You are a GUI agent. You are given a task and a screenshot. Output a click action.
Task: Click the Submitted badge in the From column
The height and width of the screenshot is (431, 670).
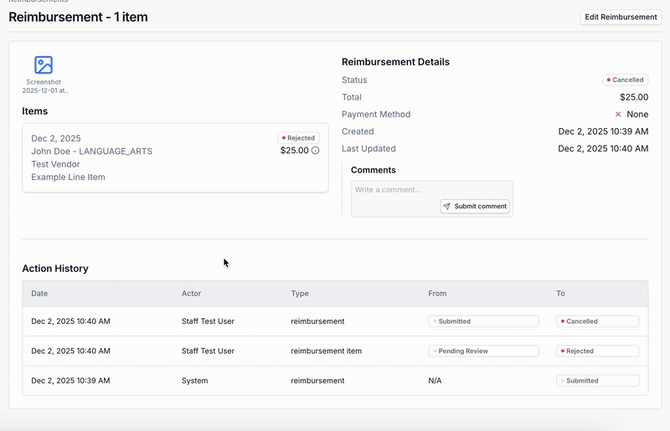click(483, 322)
